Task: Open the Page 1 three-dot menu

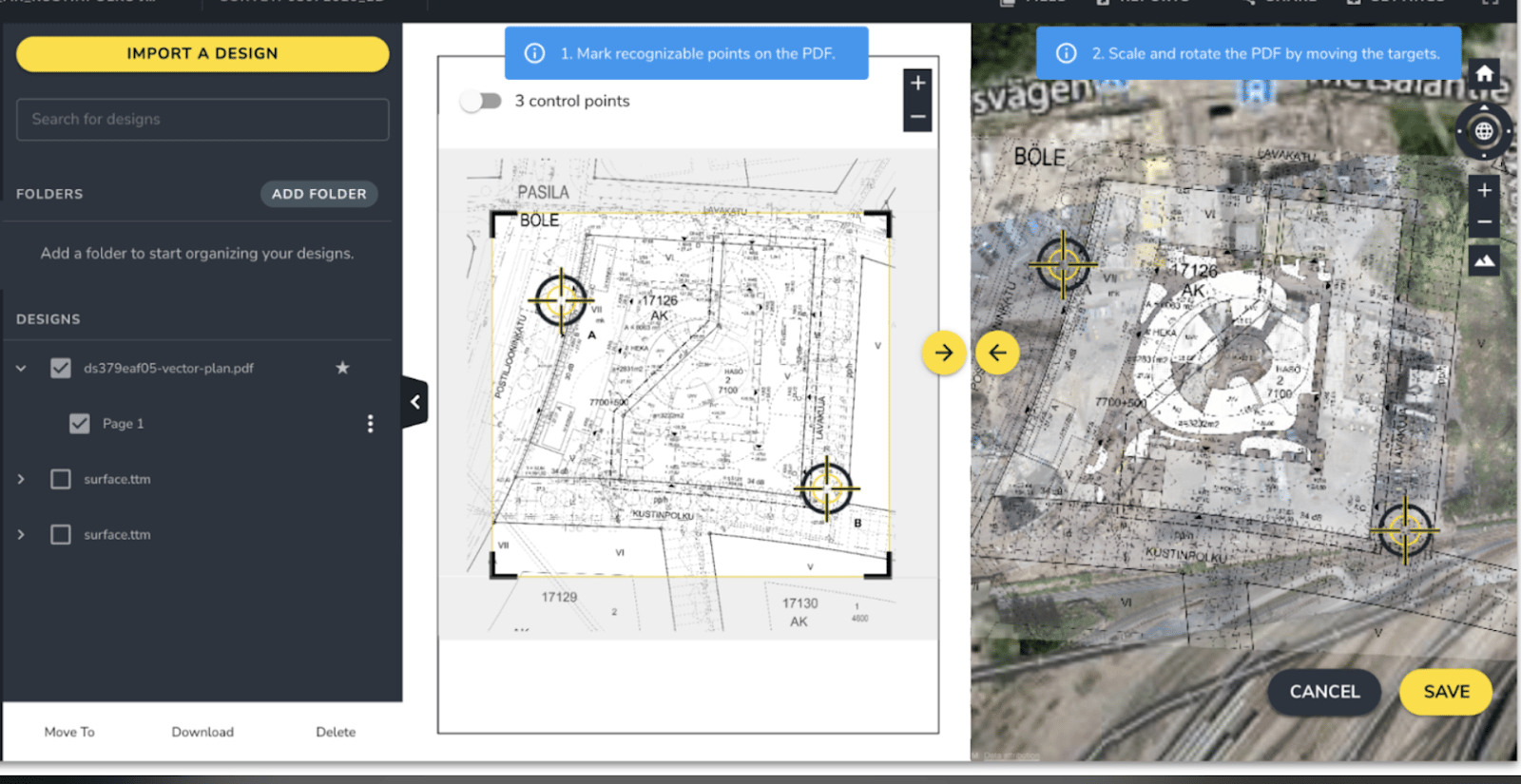Action: click(370, 424)
